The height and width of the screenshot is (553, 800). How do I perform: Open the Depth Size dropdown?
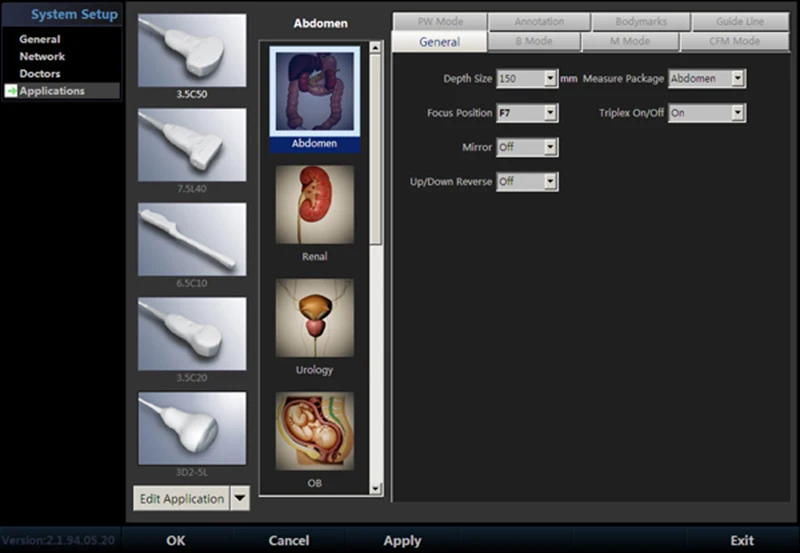pyautogui.click(x=527, y=79)
